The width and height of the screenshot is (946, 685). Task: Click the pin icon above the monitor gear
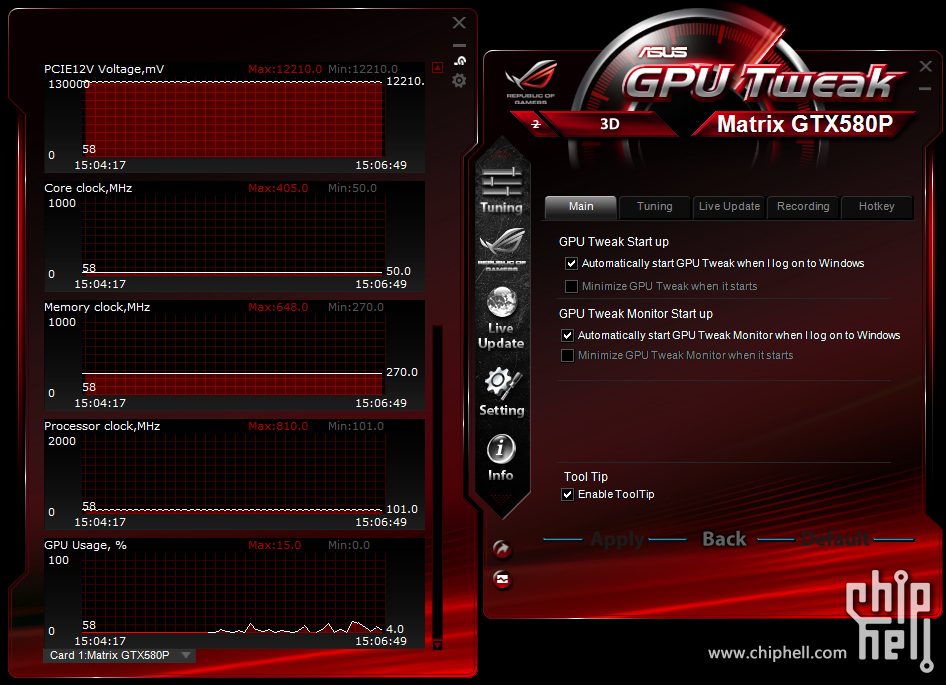click(x=460, y=60)
